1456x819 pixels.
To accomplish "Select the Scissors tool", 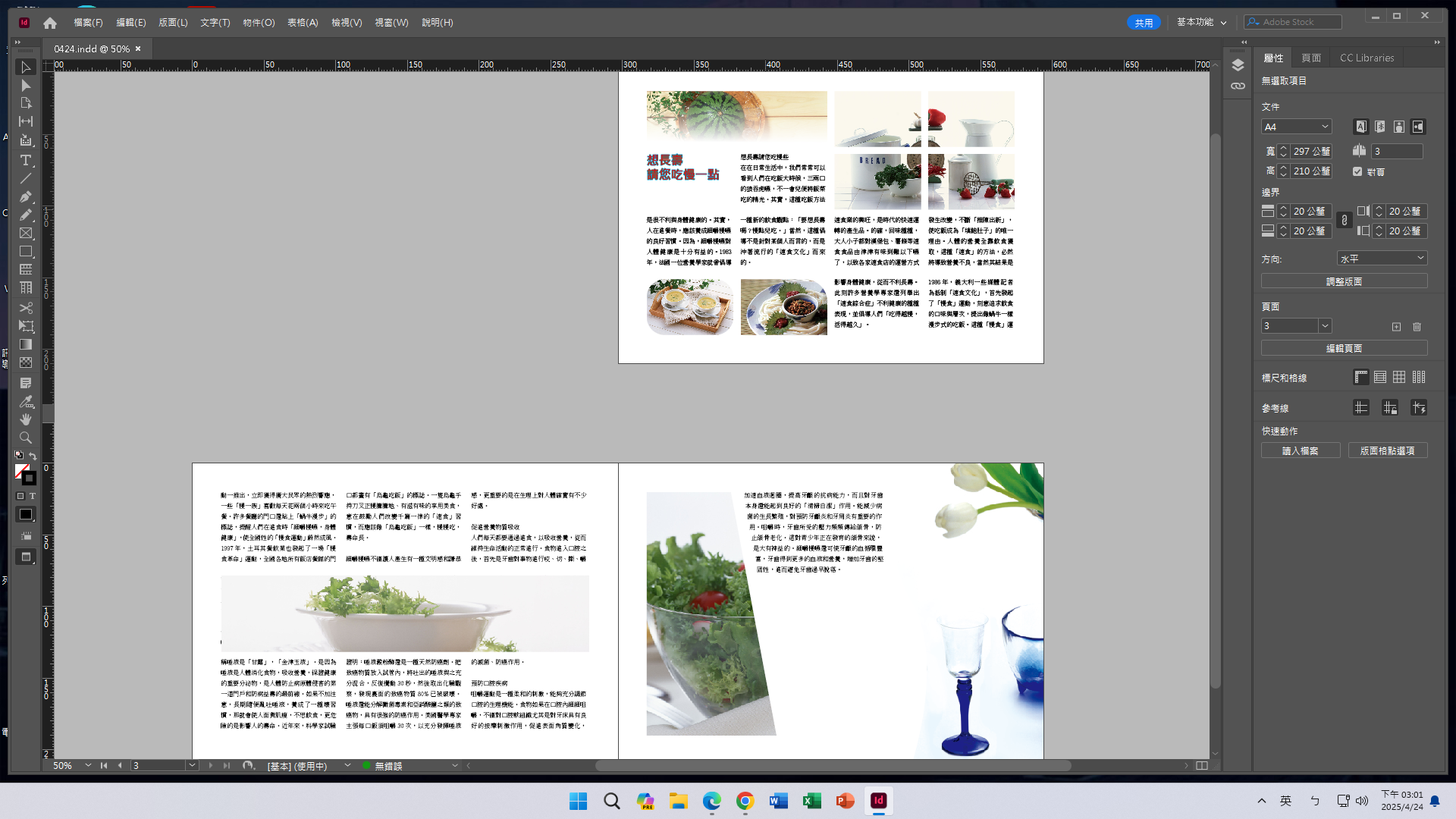I will [x=26, y=308].
